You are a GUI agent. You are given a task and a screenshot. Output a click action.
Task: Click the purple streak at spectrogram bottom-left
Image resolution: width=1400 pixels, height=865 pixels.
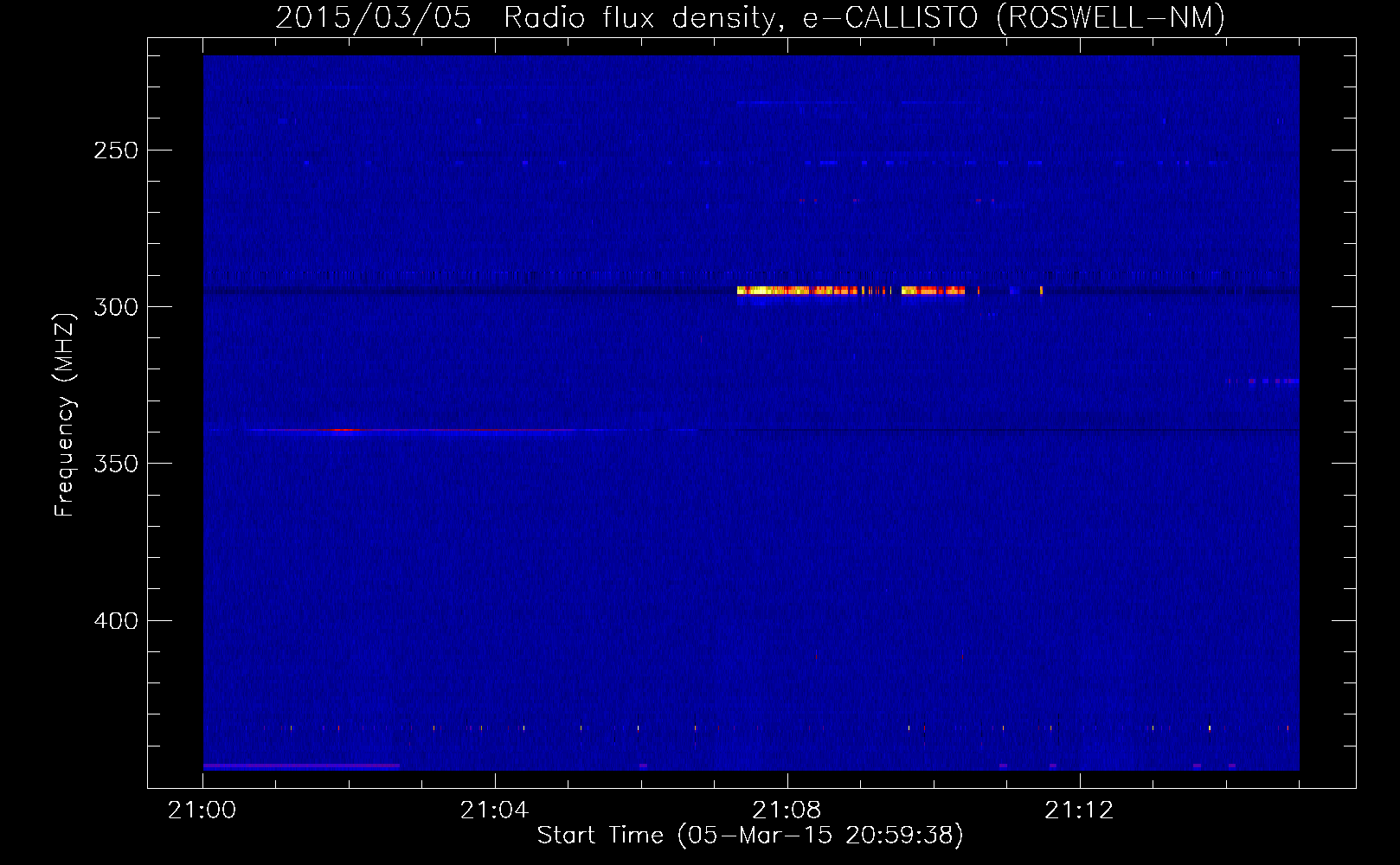[x=301, y=766]
